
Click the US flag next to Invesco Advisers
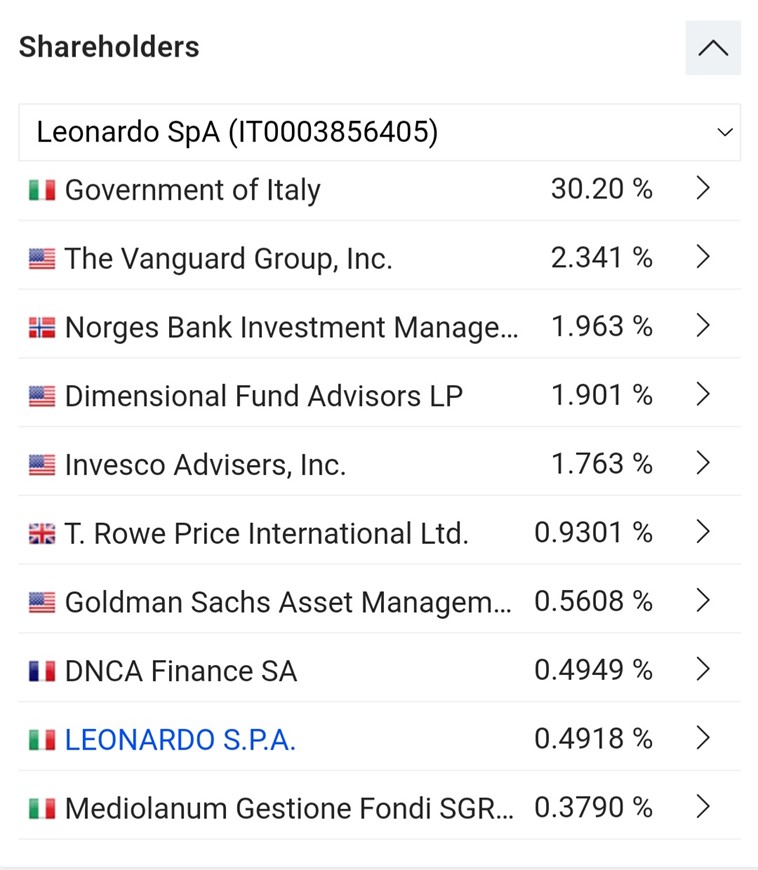pos(42,465)
